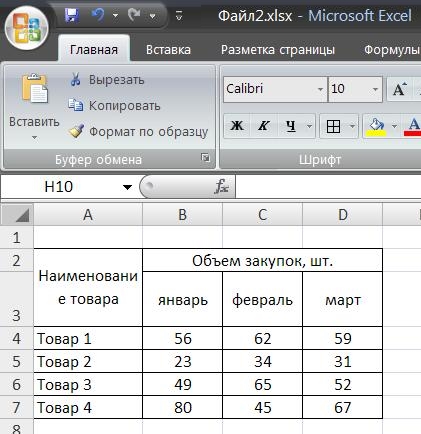This screenshot has height=434, width=421.
Task: Toggle italic К formatting
Action: (264, 126)
